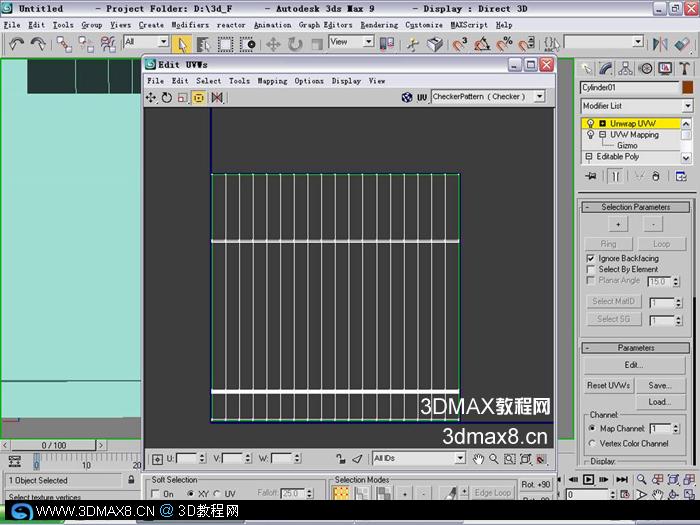This screenshot has width=700, height=525.
Task: Toggle the Ignore Backfacing checkbox
Action: click(591, 258)
